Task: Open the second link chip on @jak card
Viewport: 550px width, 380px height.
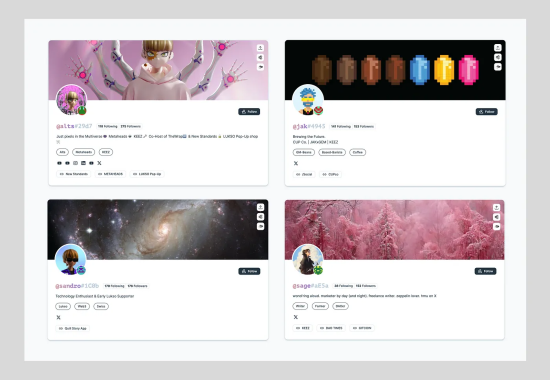Action: pos(330,174)
